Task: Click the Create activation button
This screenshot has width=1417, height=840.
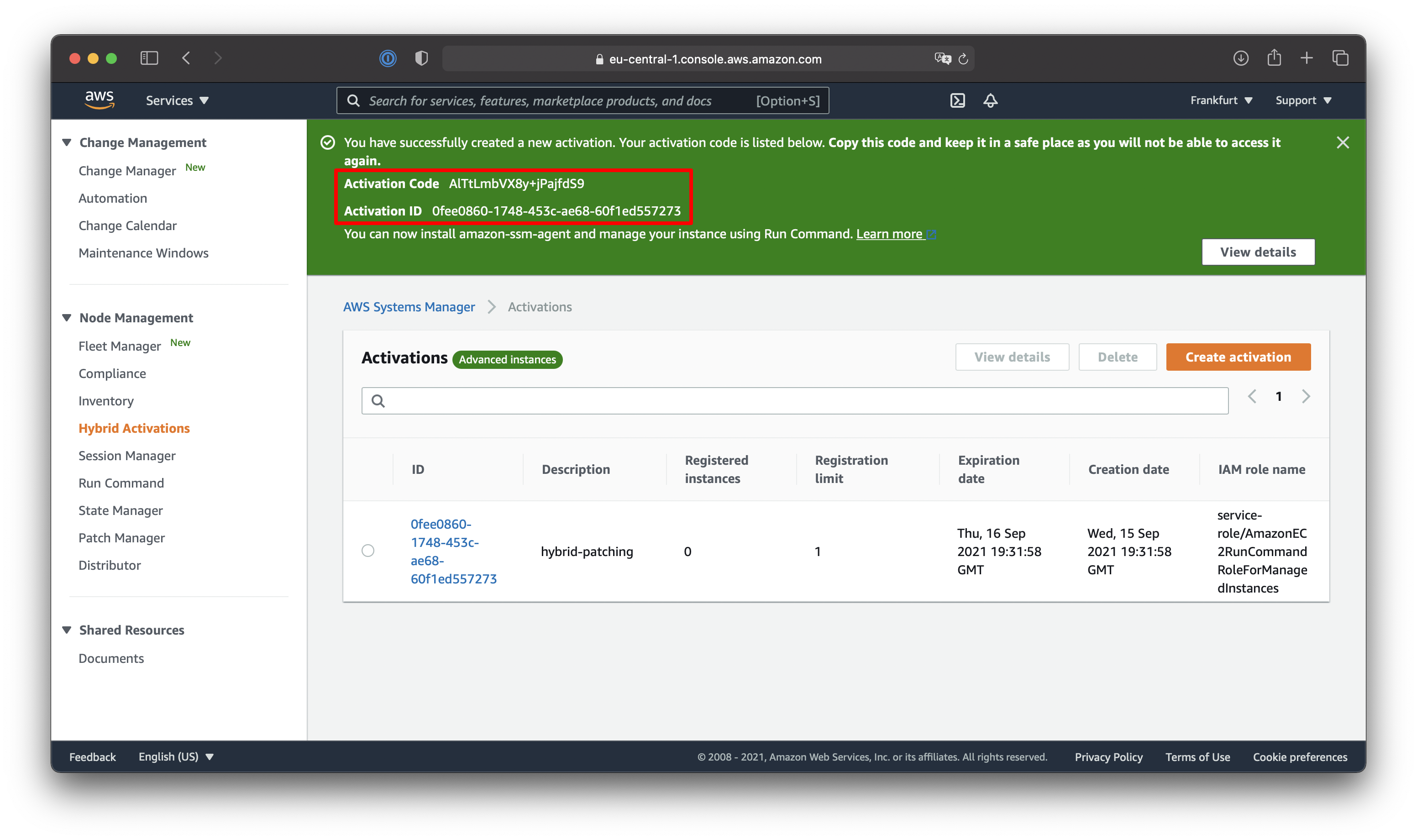Action: click(1238, 357)
